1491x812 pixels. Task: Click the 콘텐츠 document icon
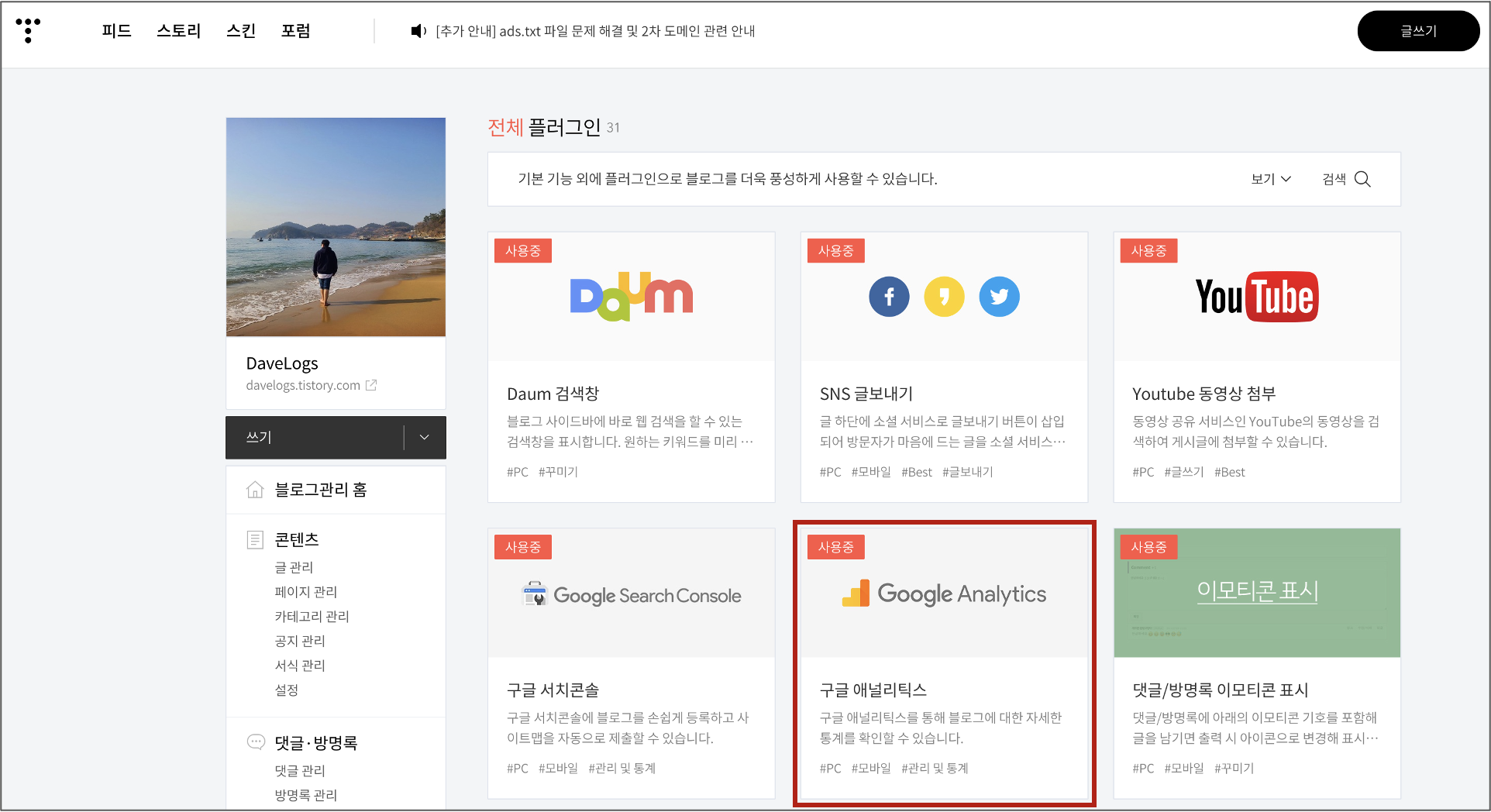pos(255,539)
